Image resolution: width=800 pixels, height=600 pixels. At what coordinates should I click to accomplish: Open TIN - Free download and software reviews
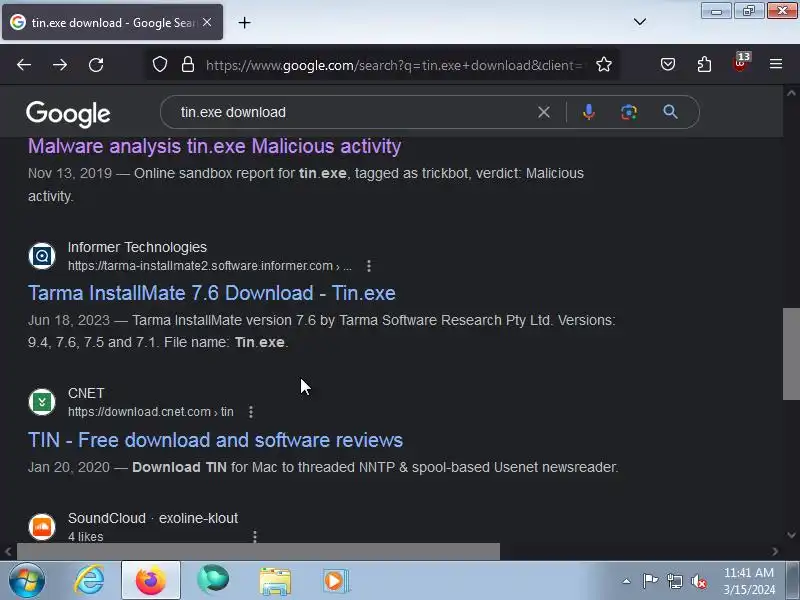pos(215,440)
